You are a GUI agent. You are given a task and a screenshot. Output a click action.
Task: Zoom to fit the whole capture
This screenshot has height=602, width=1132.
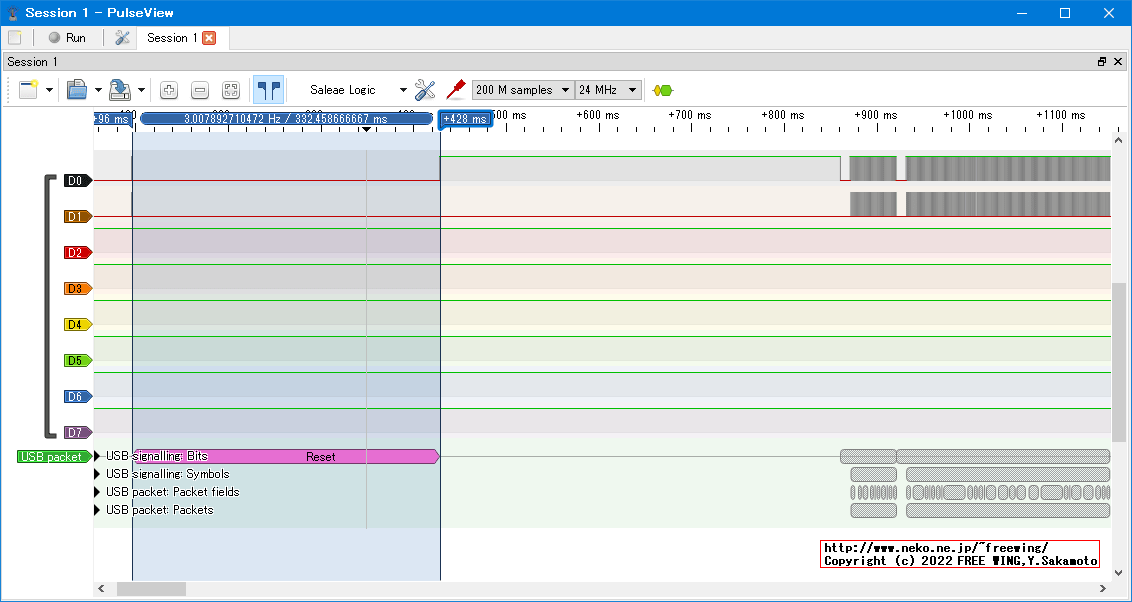[x=231, y=90]
